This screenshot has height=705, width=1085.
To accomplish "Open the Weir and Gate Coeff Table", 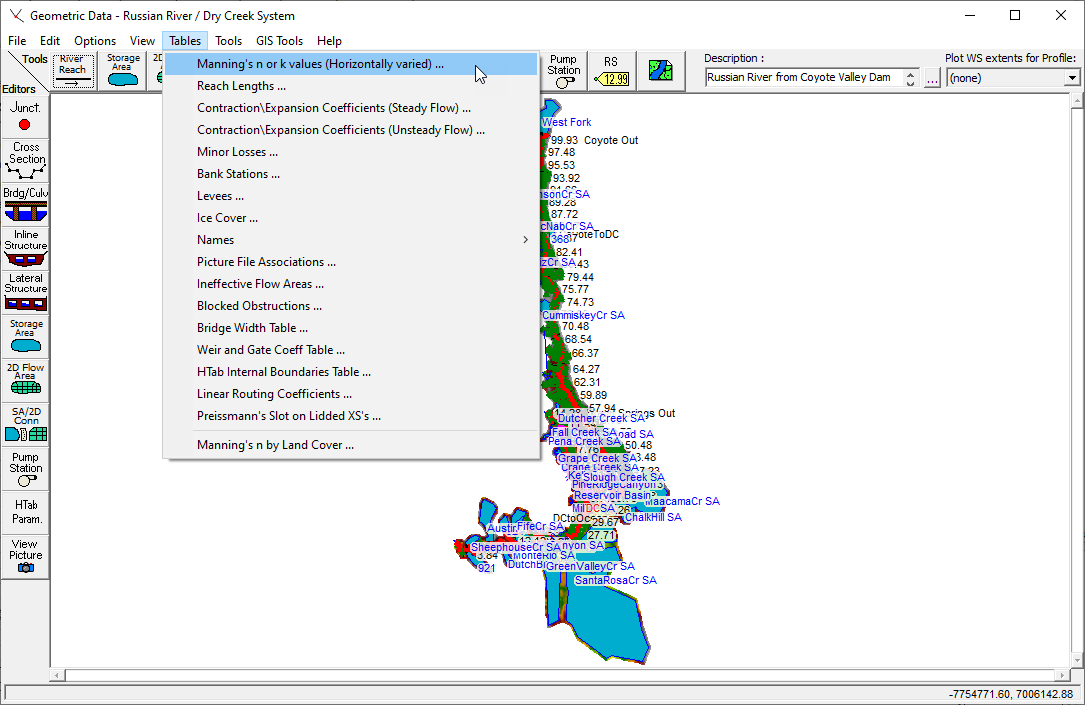I will click(x=352, y=350).
